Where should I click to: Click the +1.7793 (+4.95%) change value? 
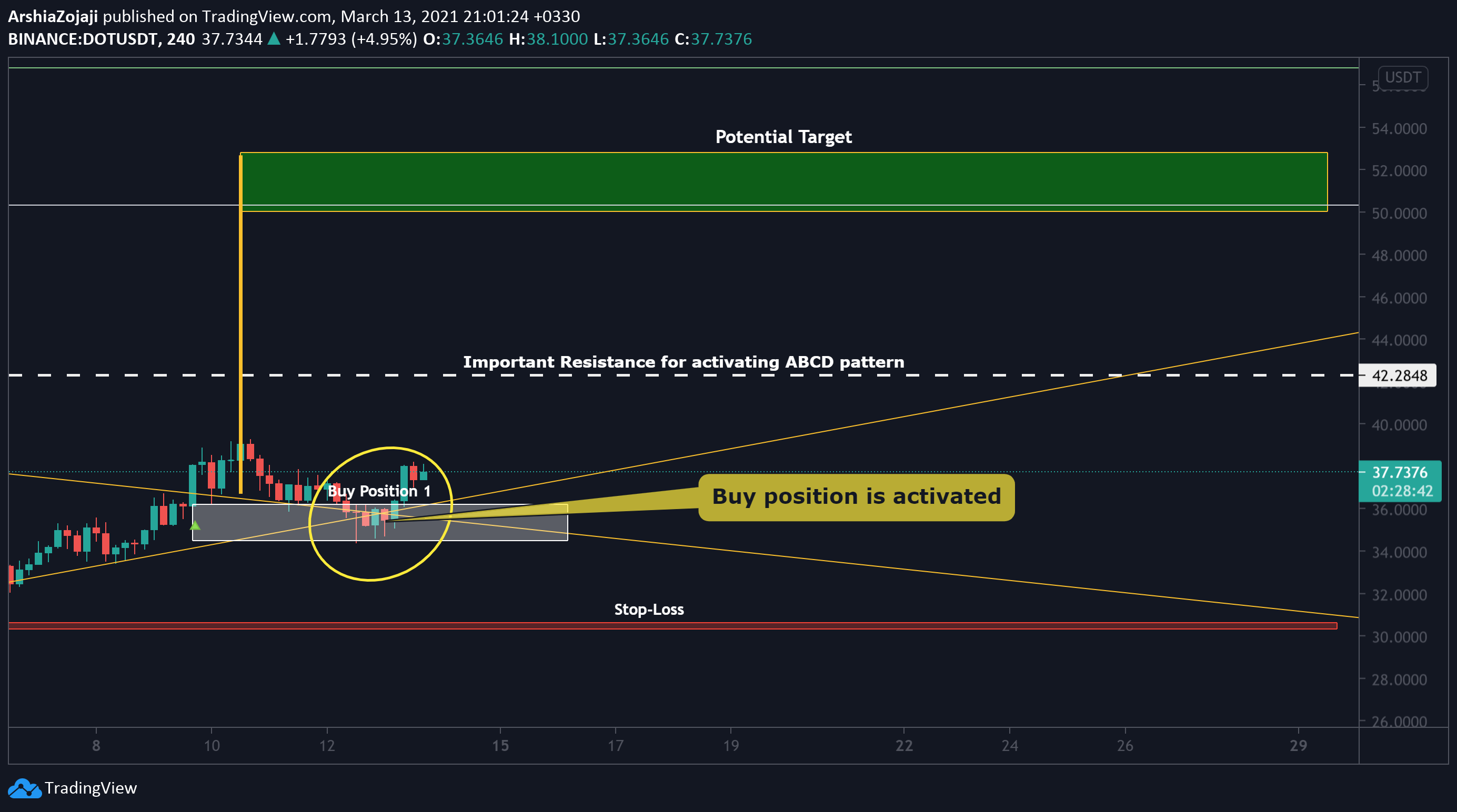point(351,39)
